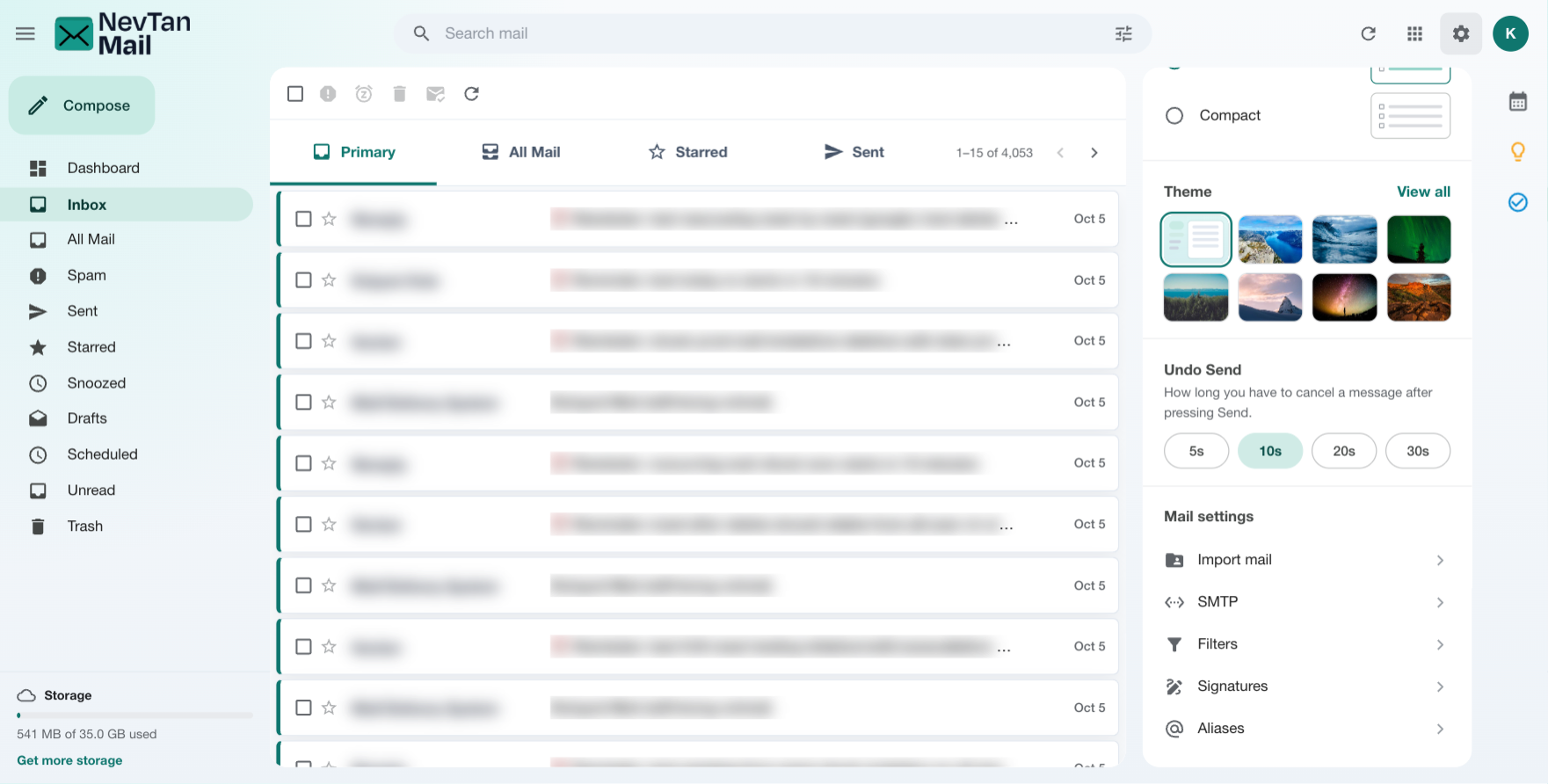Star the first email in list
Image resolution: width=1548 pixels, height=784 pixels.
[329, 218]
